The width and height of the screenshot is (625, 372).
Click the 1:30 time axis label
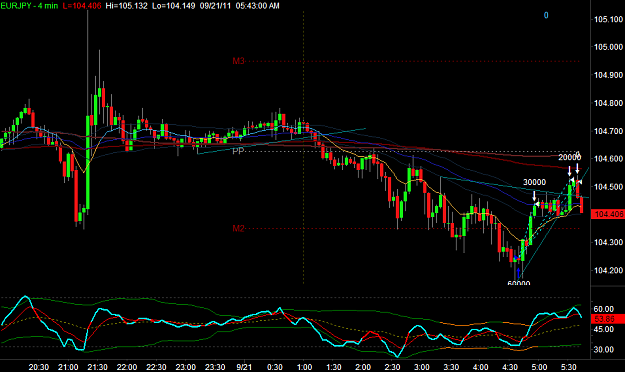333,367
